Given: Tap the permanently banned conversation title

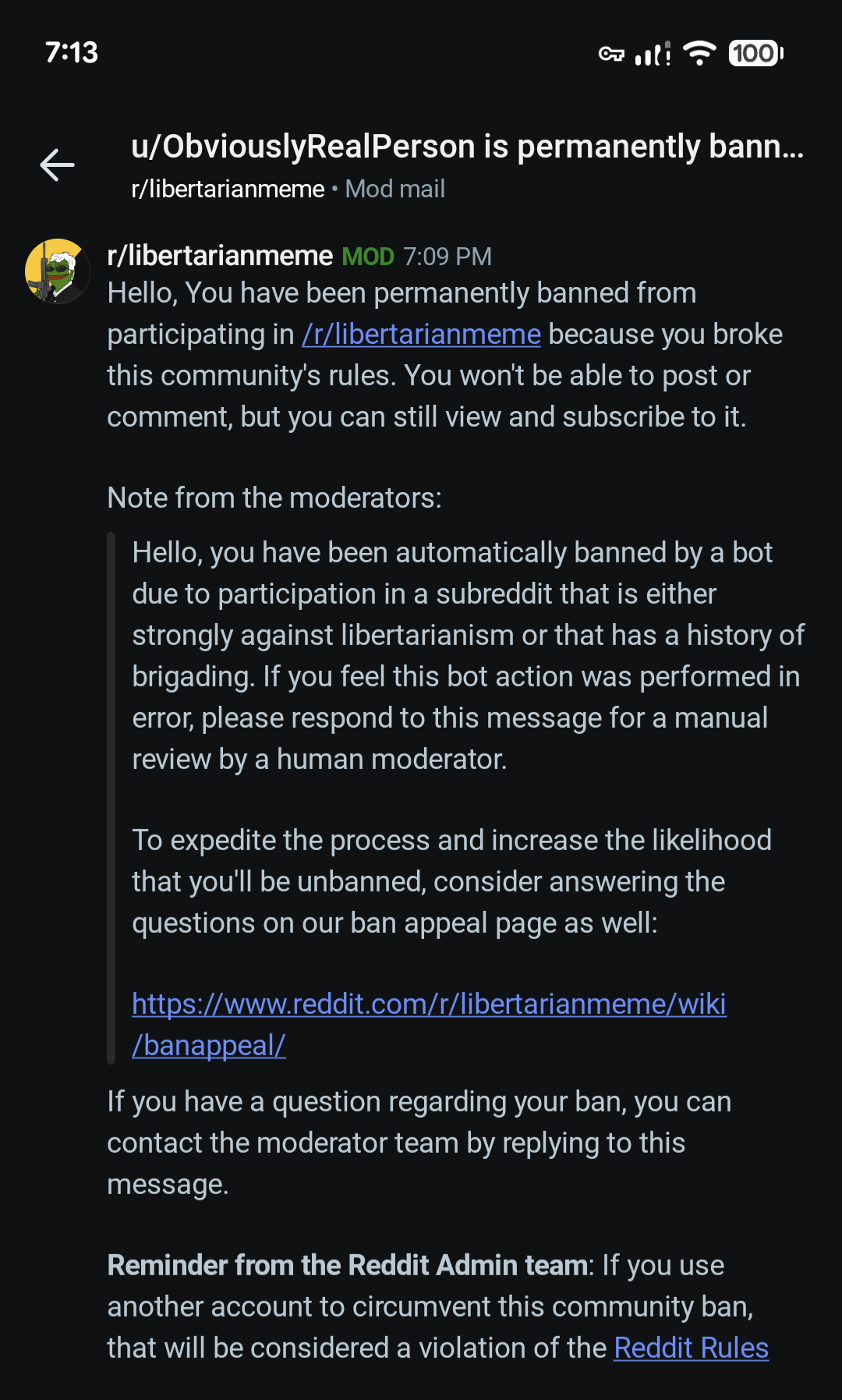Looking at the screenshot, I should (x=467, y=147).
